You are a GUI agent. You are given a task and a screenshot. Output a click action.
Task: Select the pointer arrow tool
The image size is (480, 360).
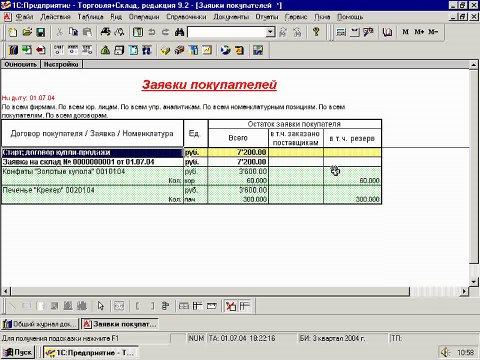point(101,306)
